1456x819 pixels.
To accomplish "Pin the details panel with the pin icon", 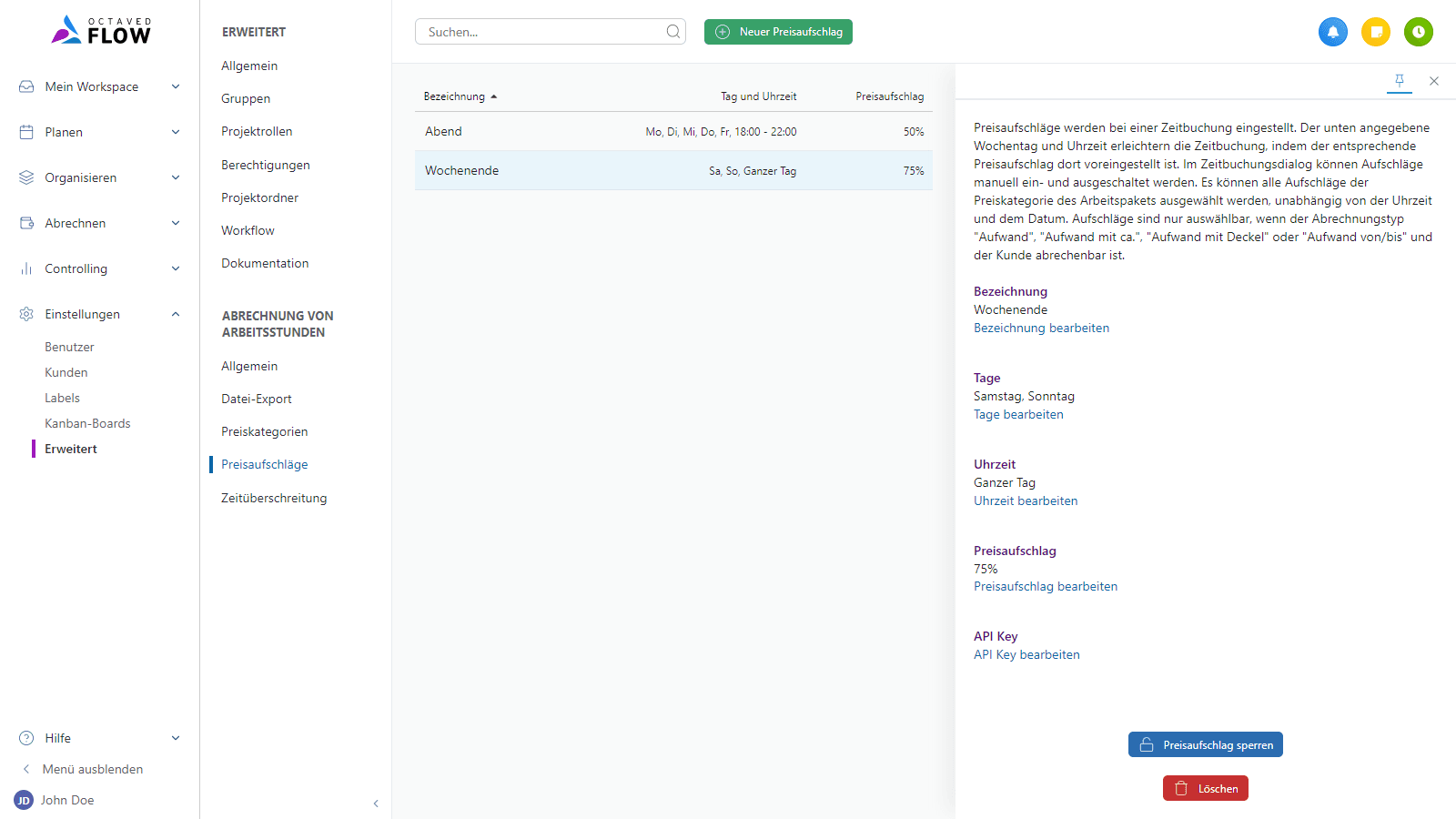I will pos(1400,81).
